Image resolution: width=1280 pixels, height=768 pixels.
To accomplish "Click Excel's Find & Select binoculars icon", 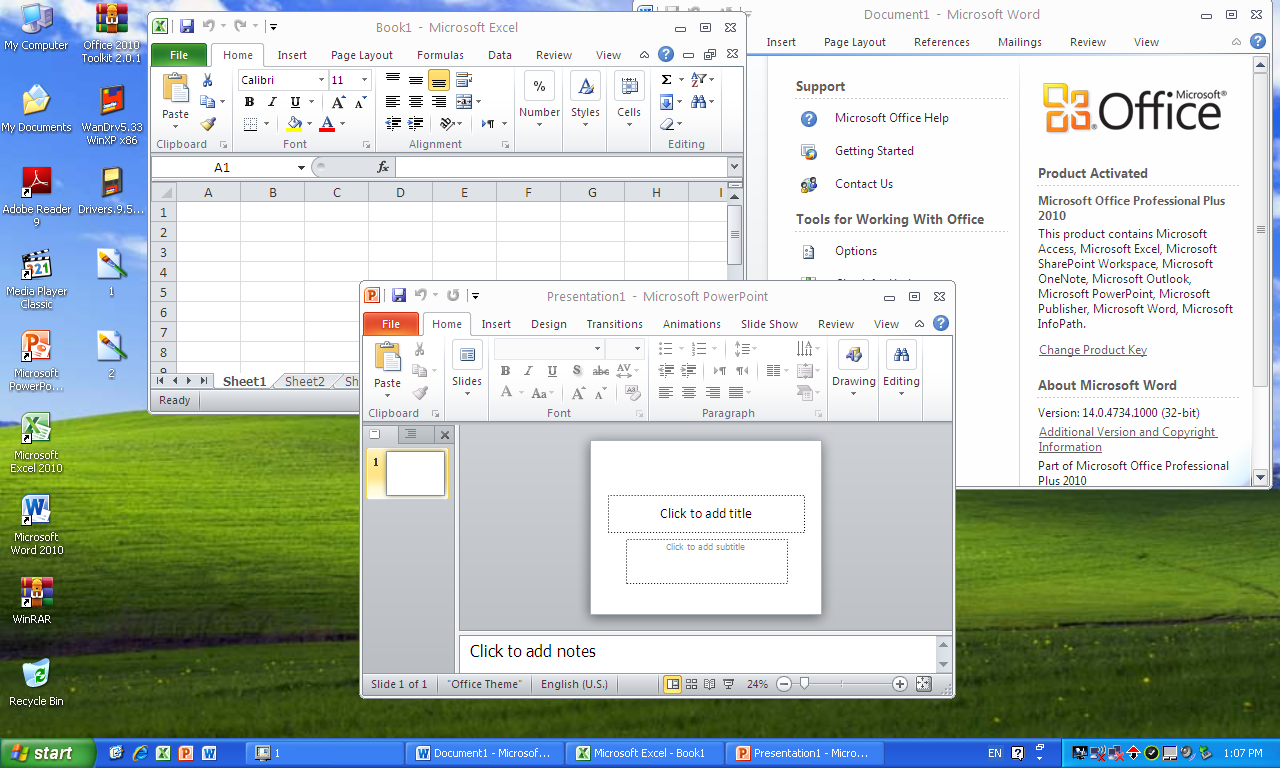I will pyautogui.click(x=698, y=102).
